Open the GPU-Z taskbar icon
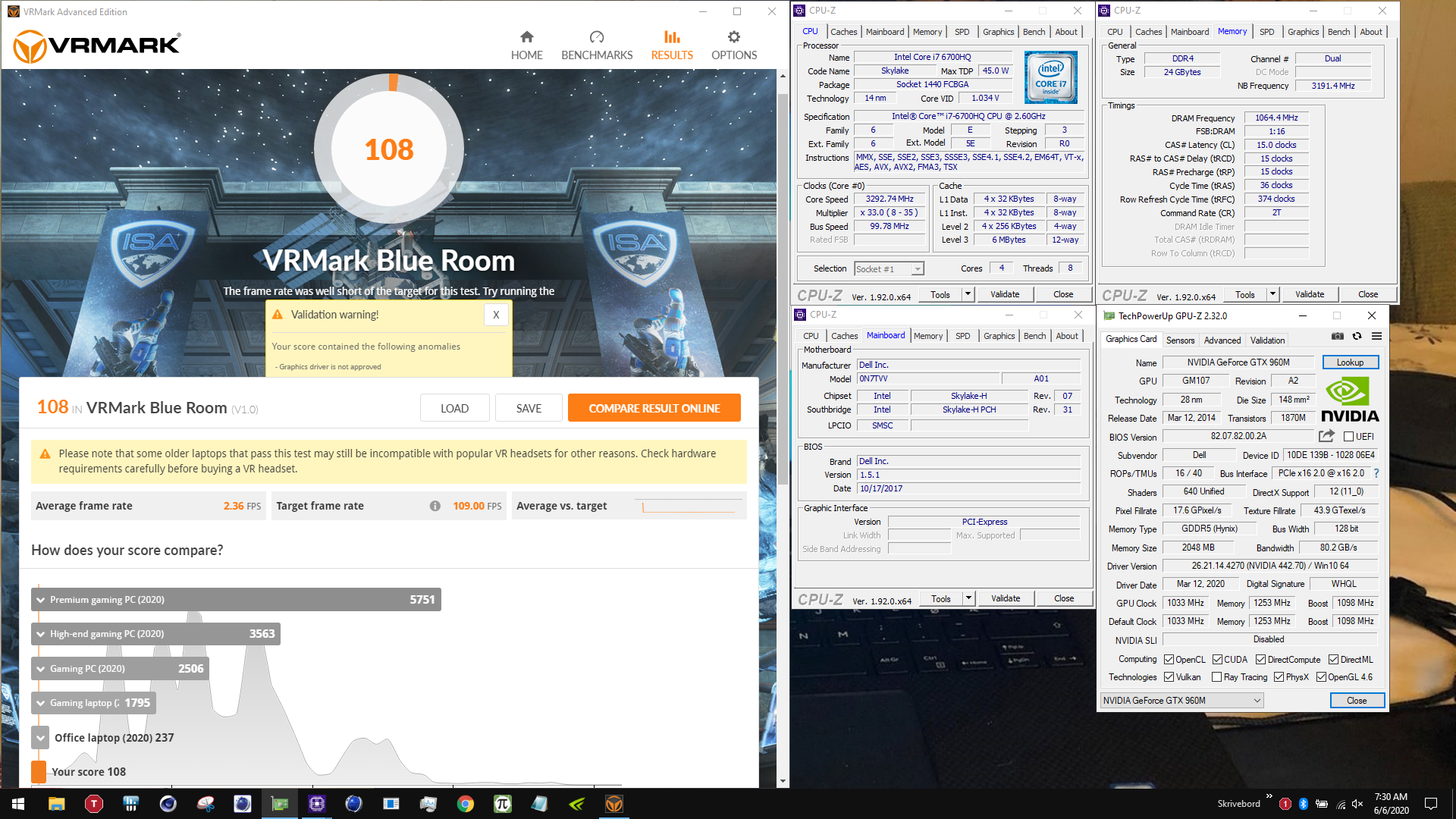The height and width of the screenshot is (819, 1456). tap(280, 804)
